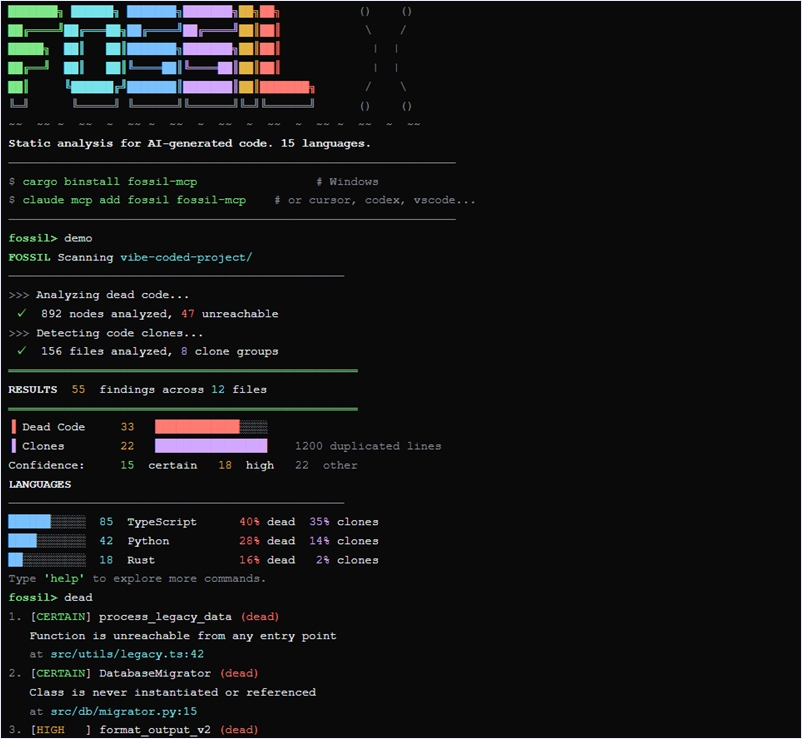Click the 'fossil> dead' prompt line
802x739 pixels.
tap(50, 598)
